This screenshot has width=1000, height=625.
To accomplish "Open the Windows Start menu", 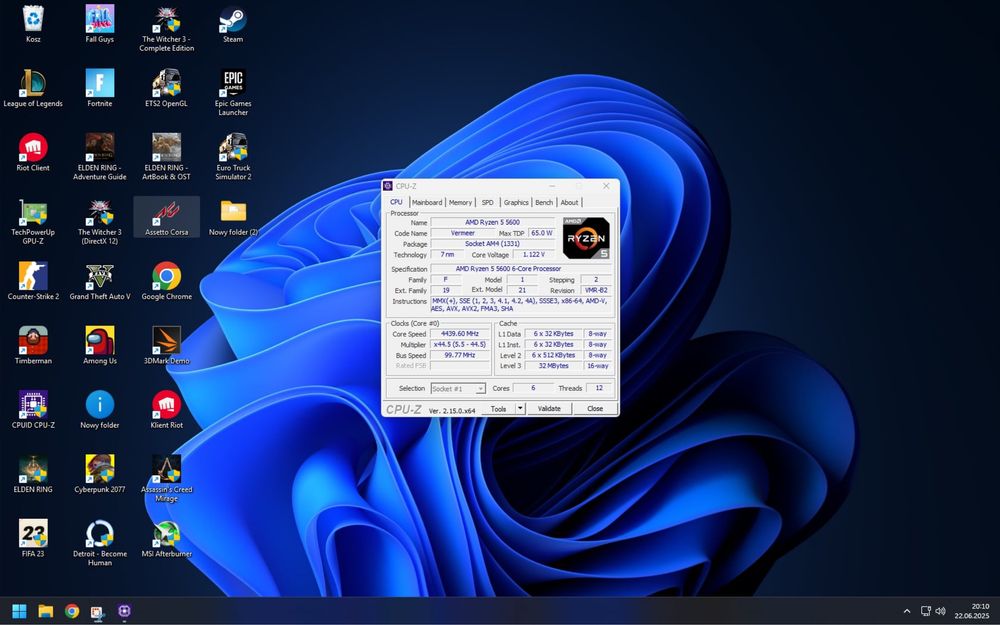I will (19, 611).
